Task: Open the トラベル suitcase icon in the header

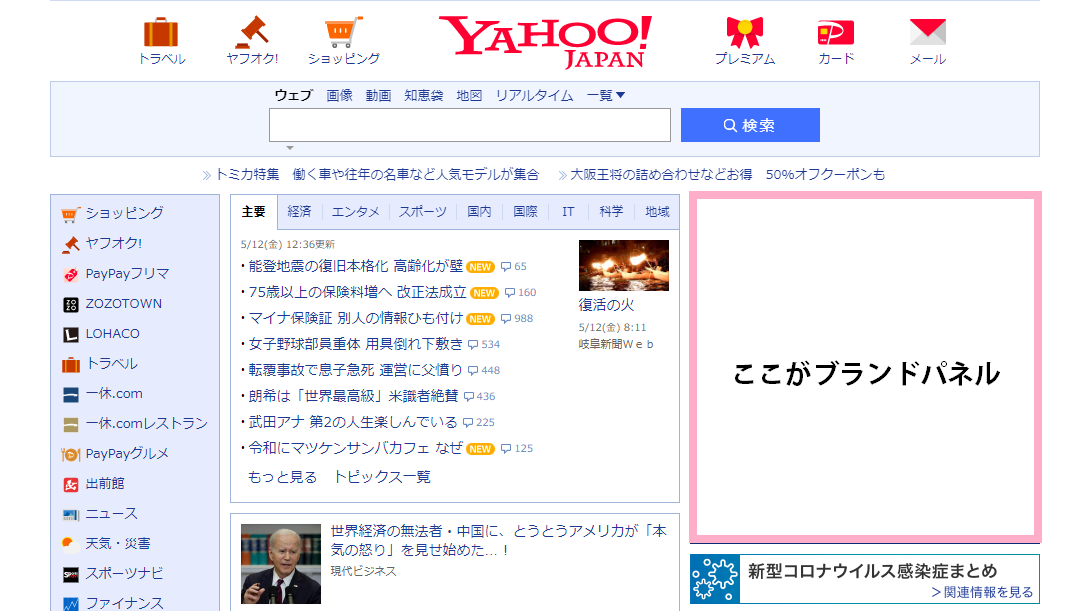Action: [161, 33]
